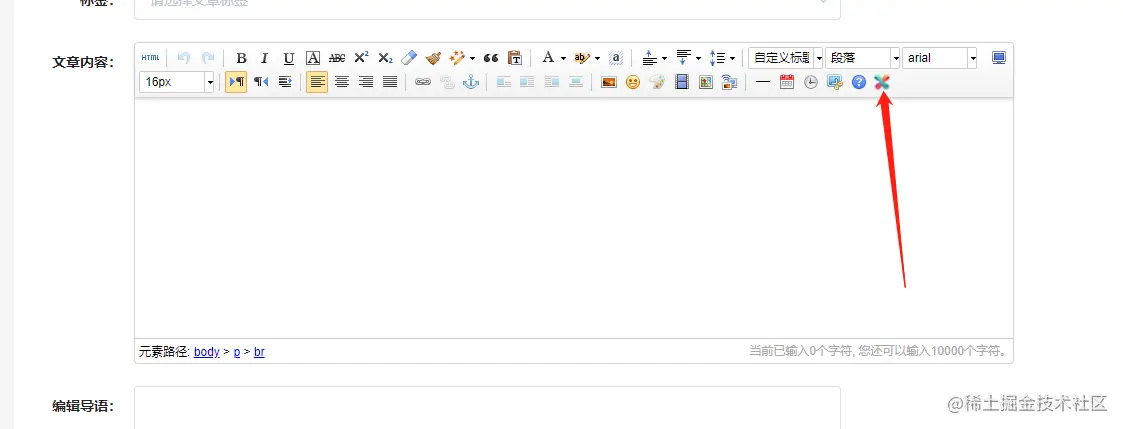
Task: Click the br link in element path
Action: [259, 352]
